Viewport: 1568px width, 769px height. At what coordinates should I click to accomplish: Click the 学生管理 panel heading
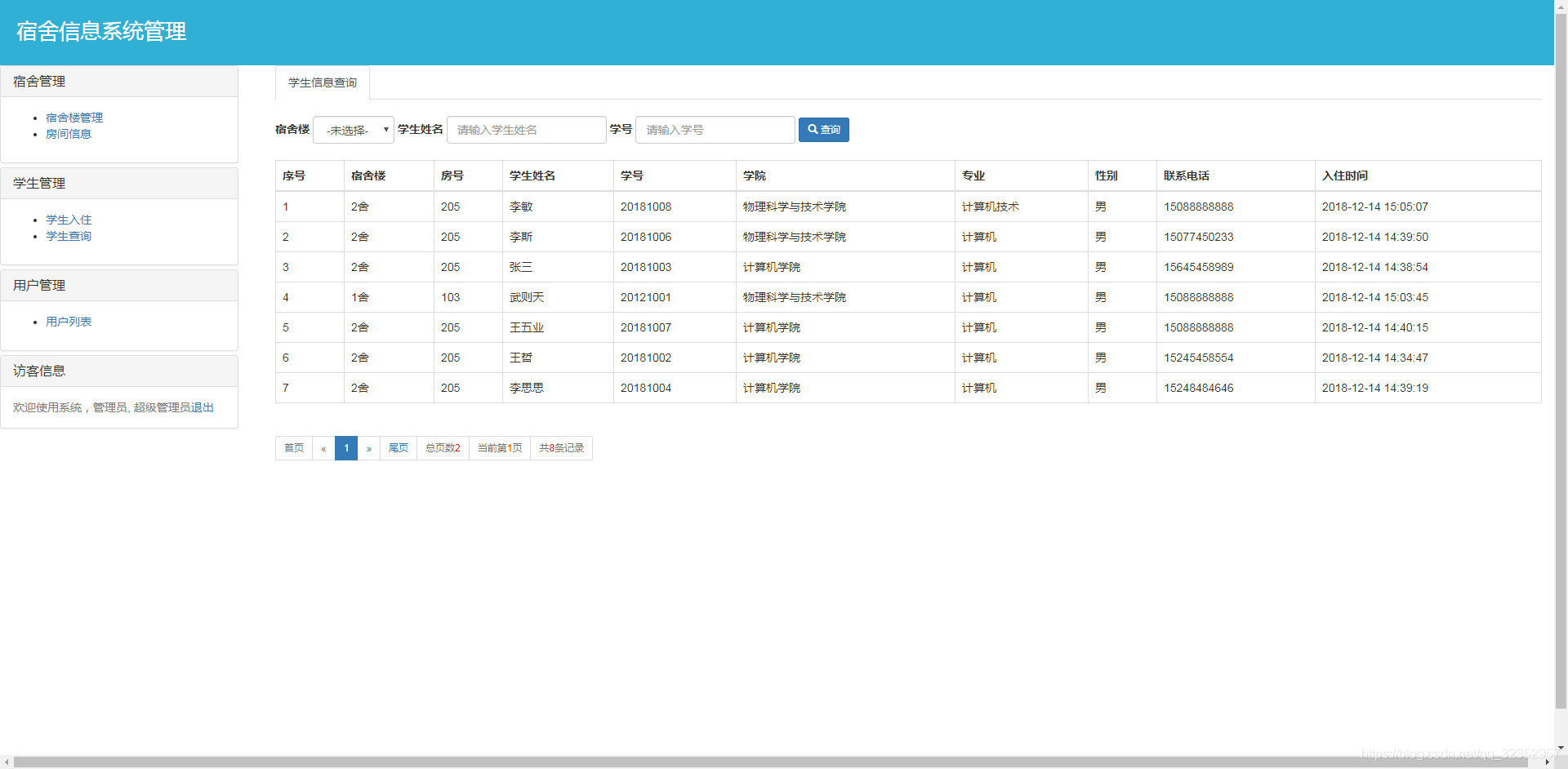point(119,184)
